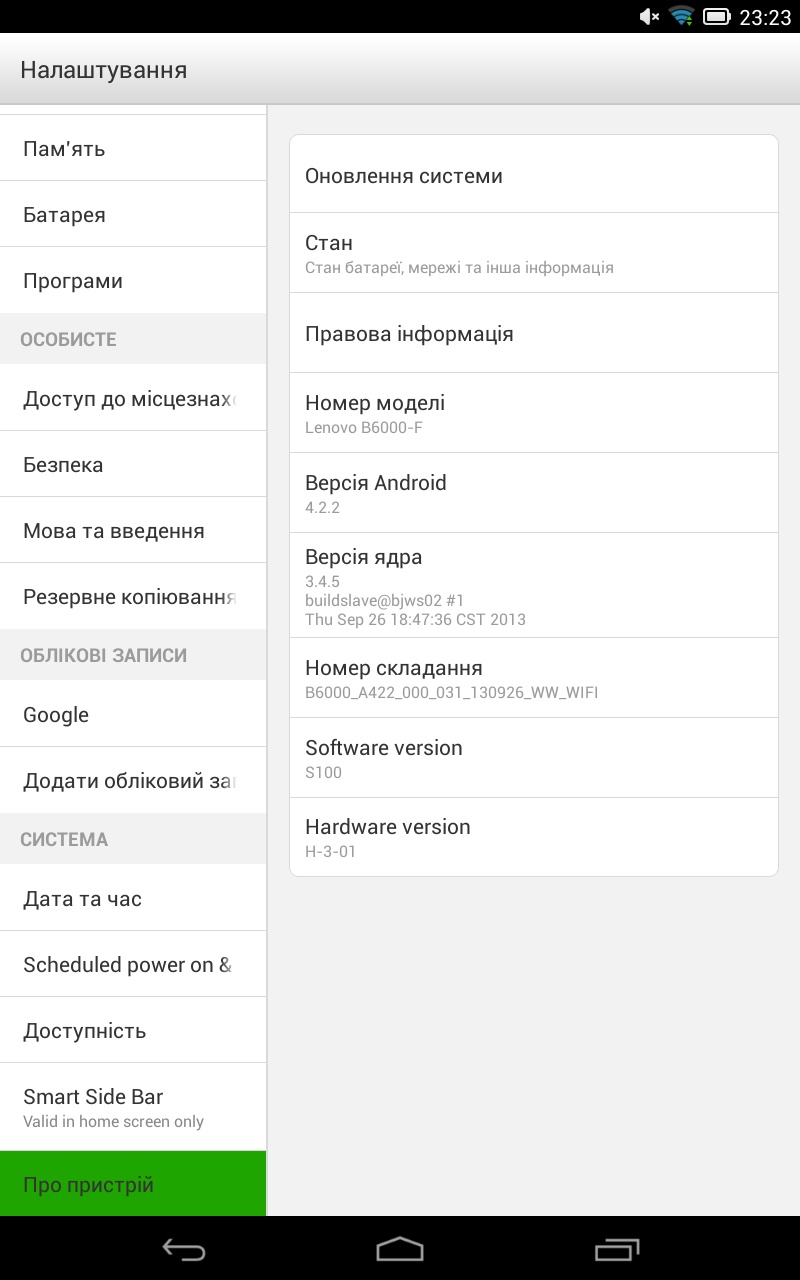Select Дата та час settings
The image size is (800, 1280).
tap(133, 899)
